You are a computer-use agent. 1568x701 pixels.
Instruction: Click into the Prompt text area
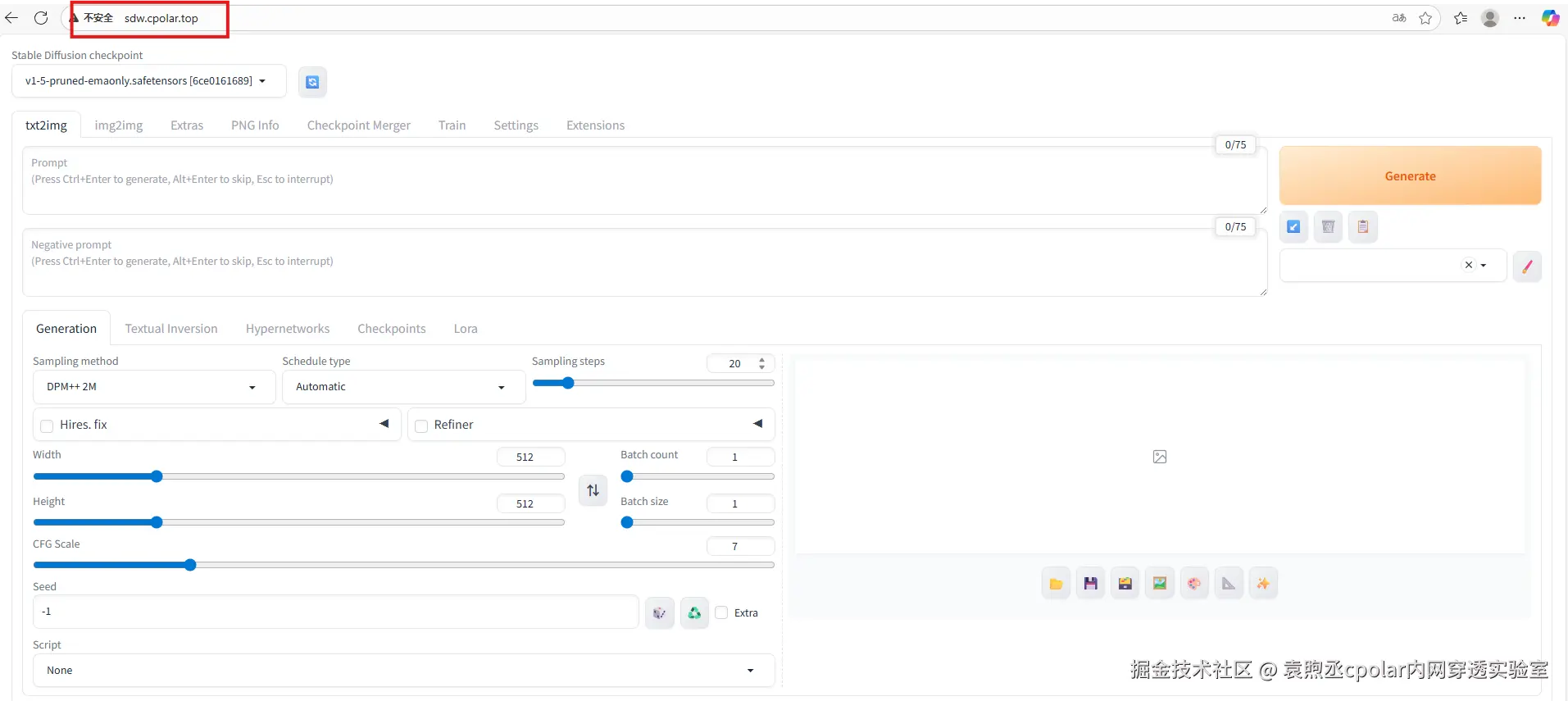point(644,181)
